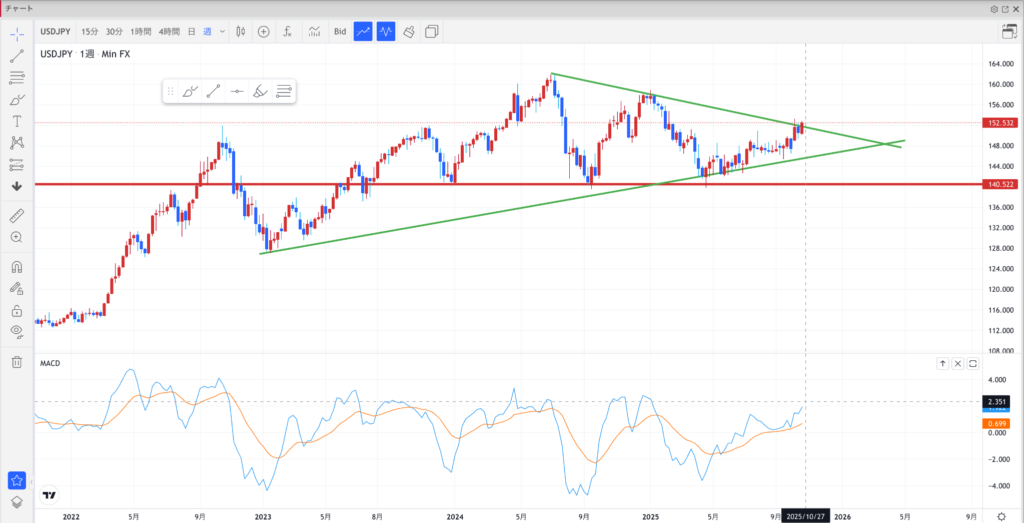Expand the timeframe dropdown chevron
1024x523 pixels.
[223, 32]
